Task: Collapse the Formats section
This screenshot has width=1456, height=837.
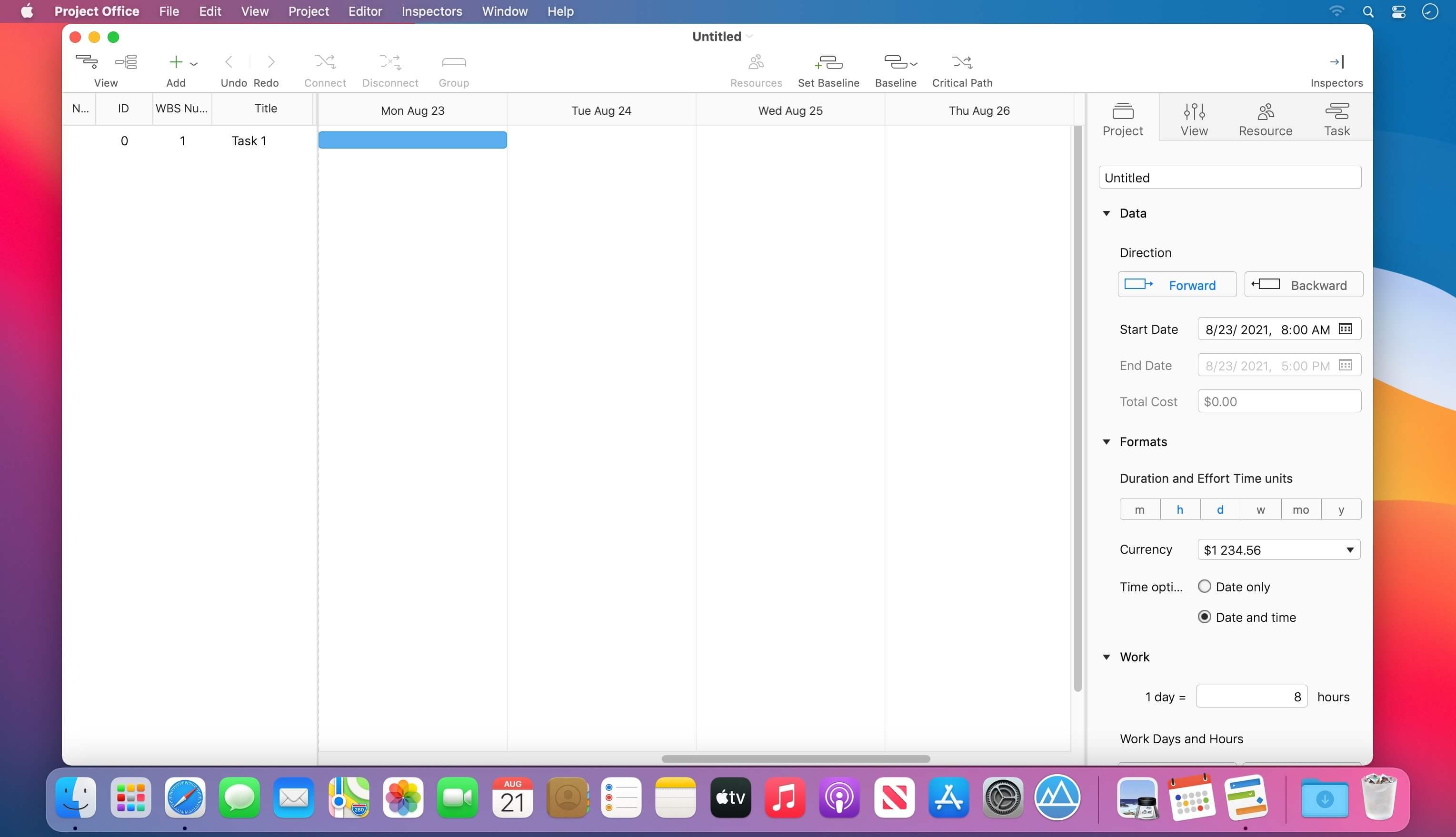Action: (1106, 441)
